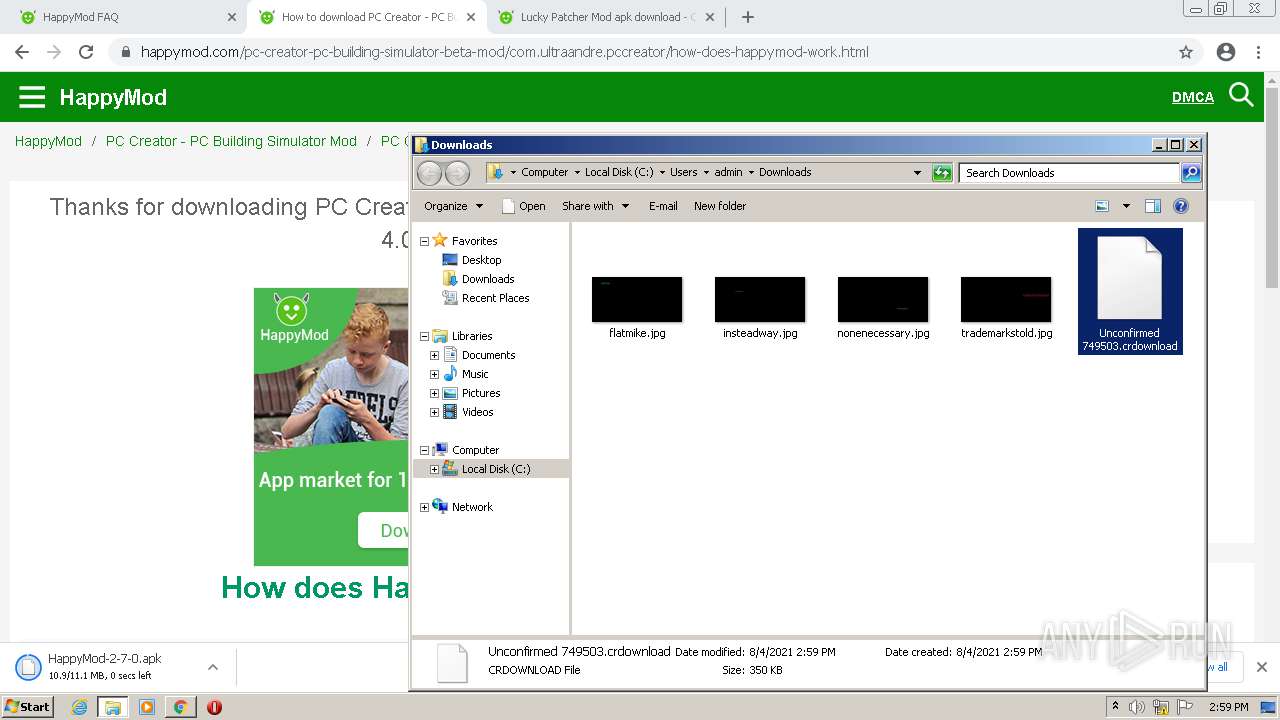Open Chrome's three-dot menu

tap(1258, 52)
